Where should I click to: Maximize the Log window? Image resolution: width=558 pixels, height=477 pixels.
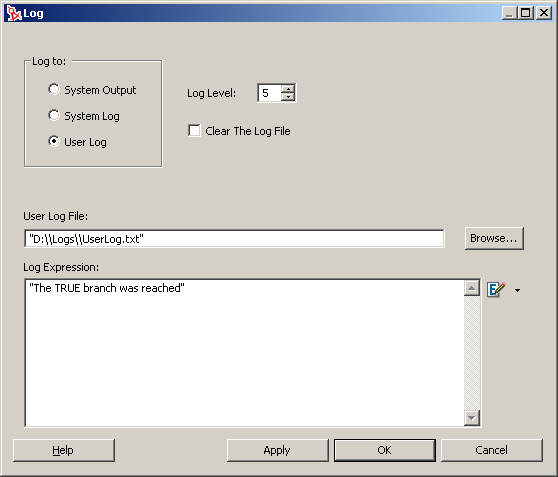[x=526, y=13]
